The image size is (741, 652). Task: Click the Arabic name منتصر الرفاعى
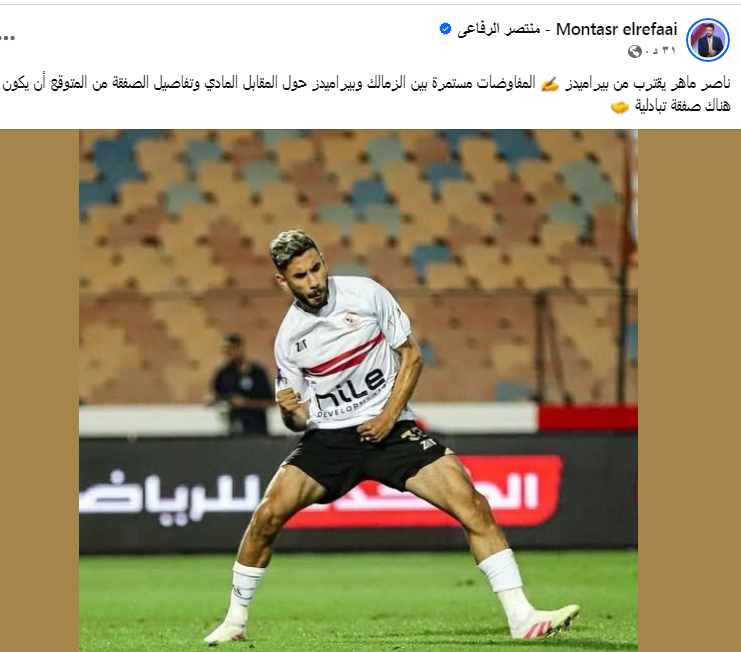click(499, 29)
